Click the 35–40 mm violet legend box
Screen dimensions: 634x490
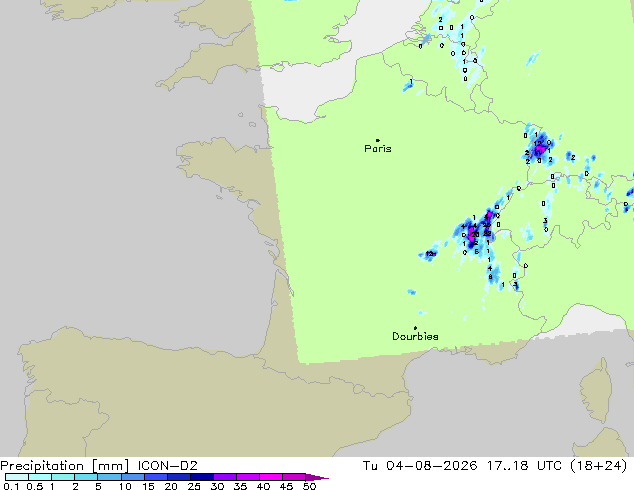tap(247, 477)
